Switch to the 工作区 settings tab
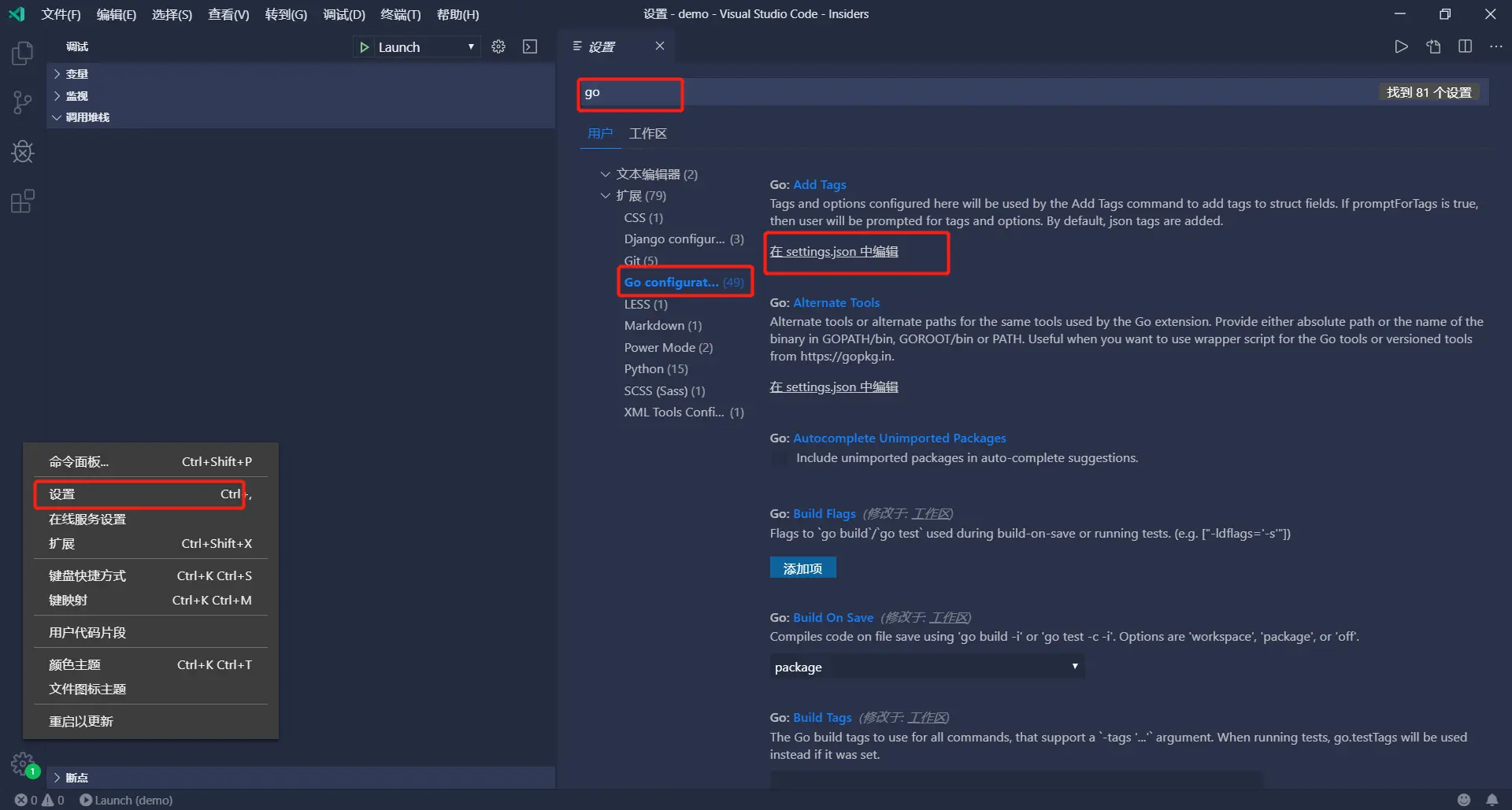 tap(648, 134)
